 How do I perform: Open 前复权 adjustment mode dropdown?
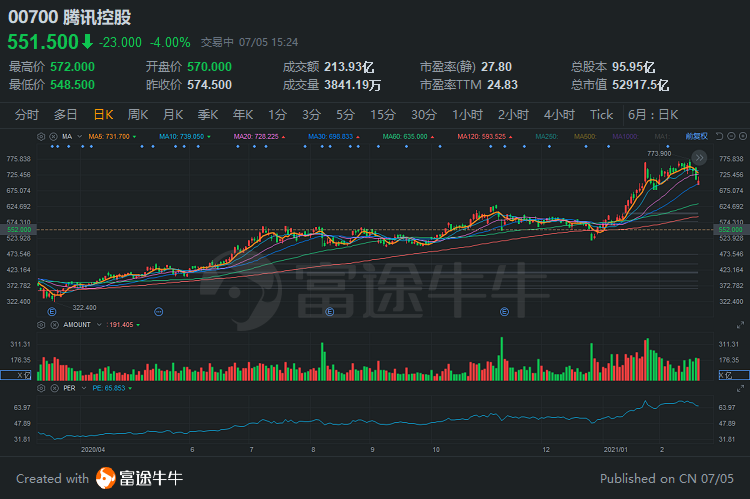click(696, 136)
